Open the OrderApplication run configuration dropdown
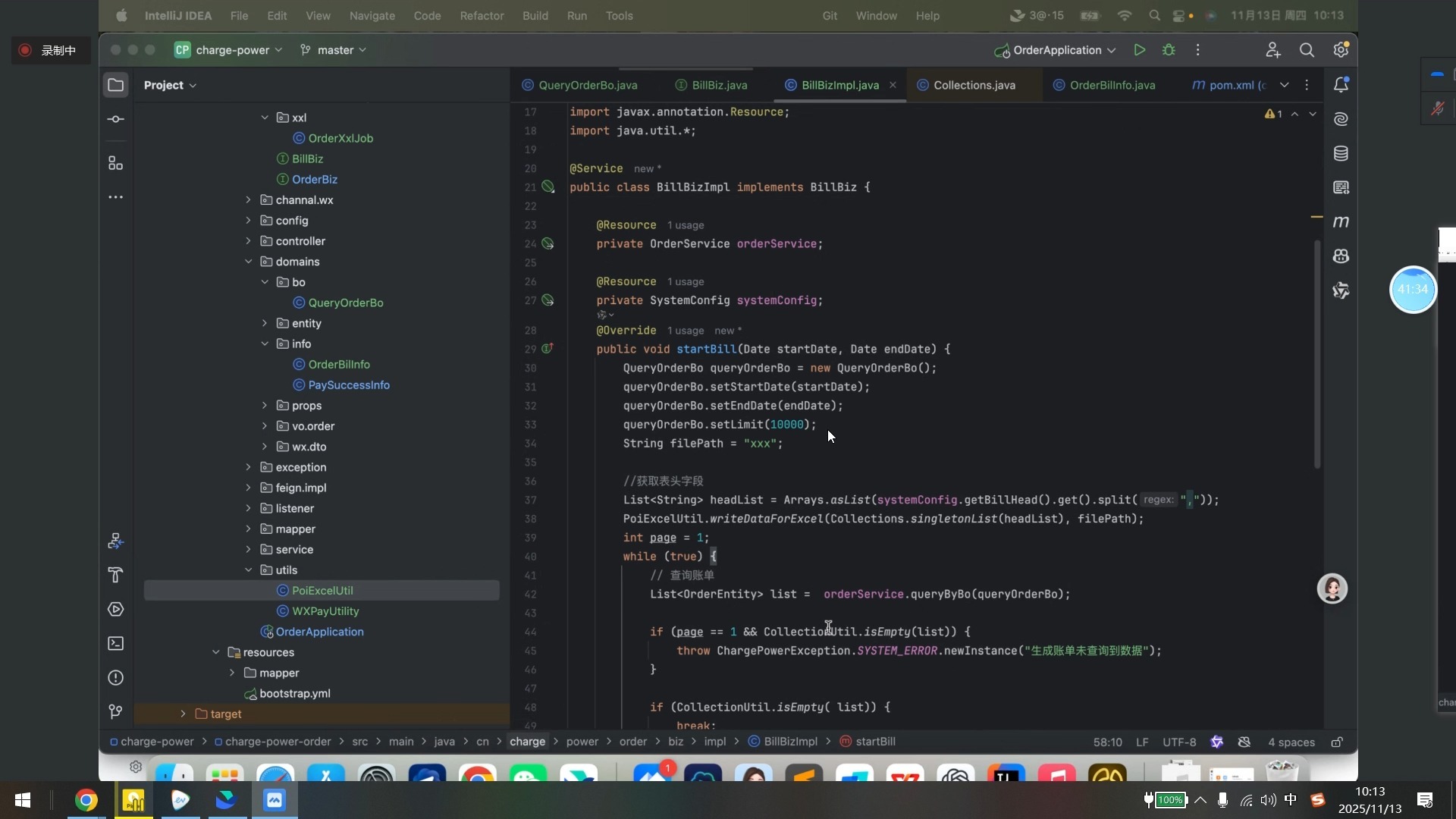This screenshot has height=819, width=1456. point(1057,50)
